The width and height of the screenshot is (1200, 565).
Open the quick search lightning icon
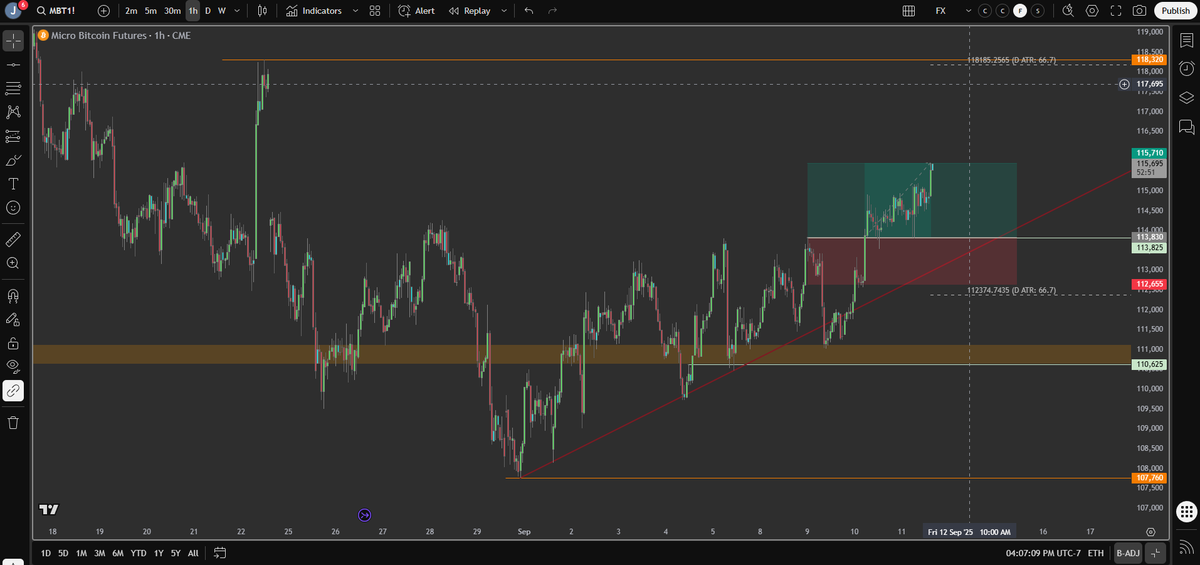1067,10
